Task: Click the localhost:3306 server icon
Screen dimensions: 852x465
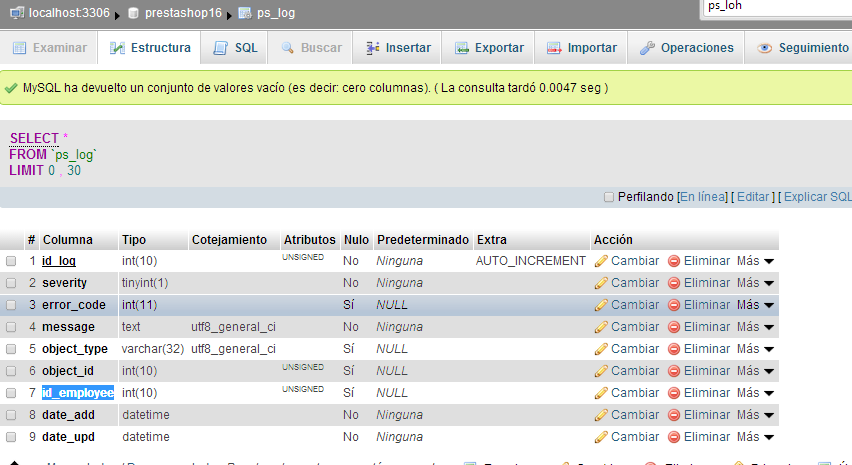Action: (16, 13)
